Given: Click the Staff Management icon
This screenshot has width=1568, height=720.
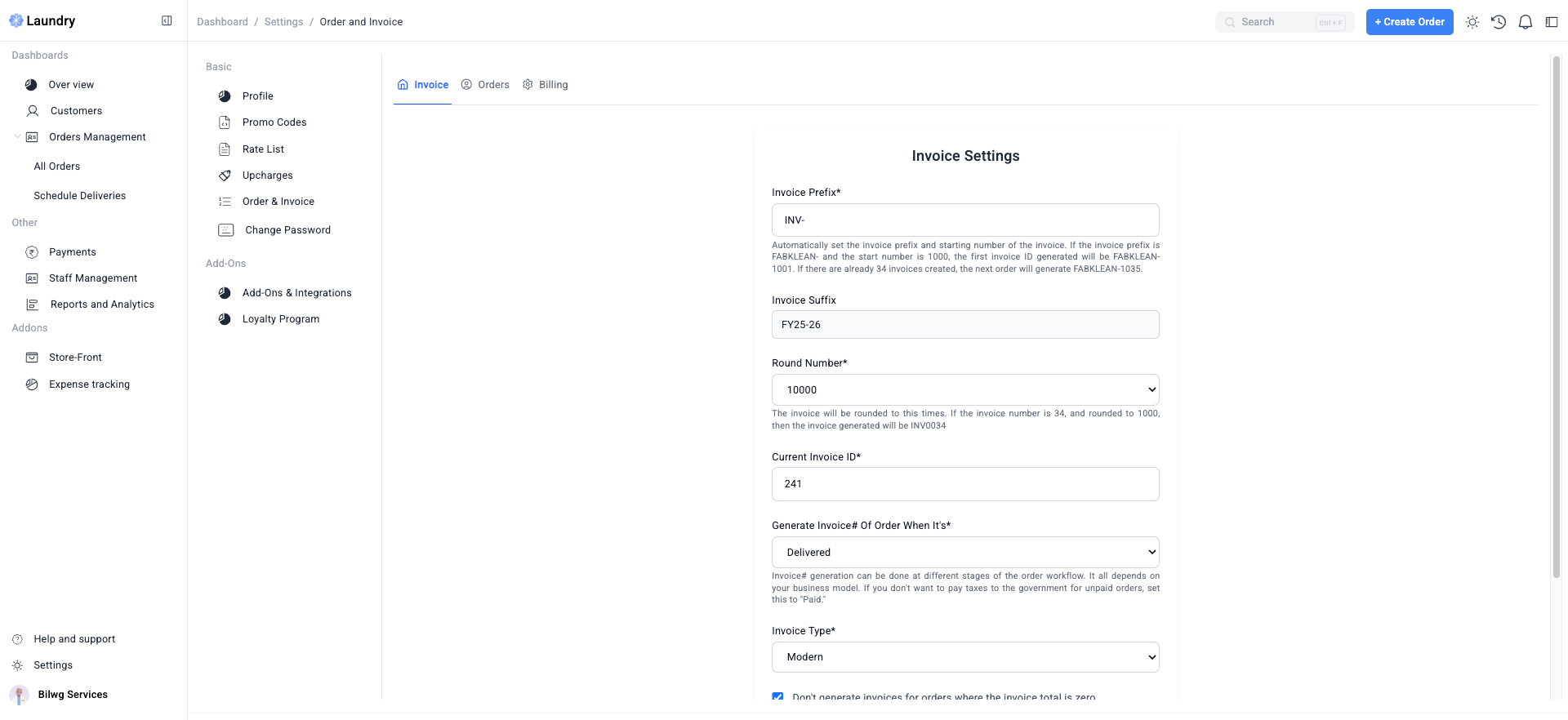Looking at the screenshot, I should [x=32, y=278].
